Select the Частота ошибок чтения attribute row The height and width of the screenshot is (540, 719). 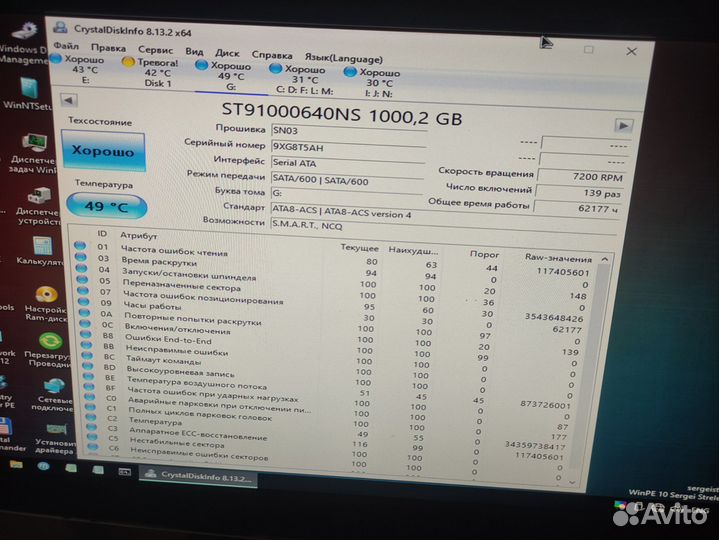click(x=334, y=258)
